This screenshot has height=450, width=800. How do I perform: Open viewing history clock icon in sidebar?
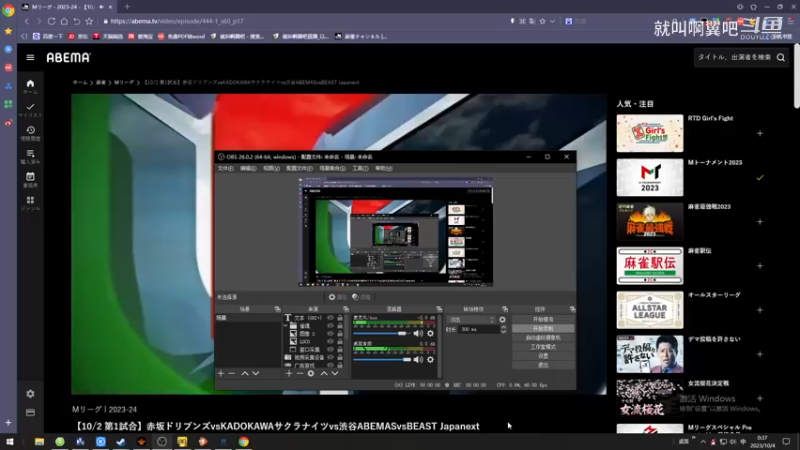pos(30,133)
